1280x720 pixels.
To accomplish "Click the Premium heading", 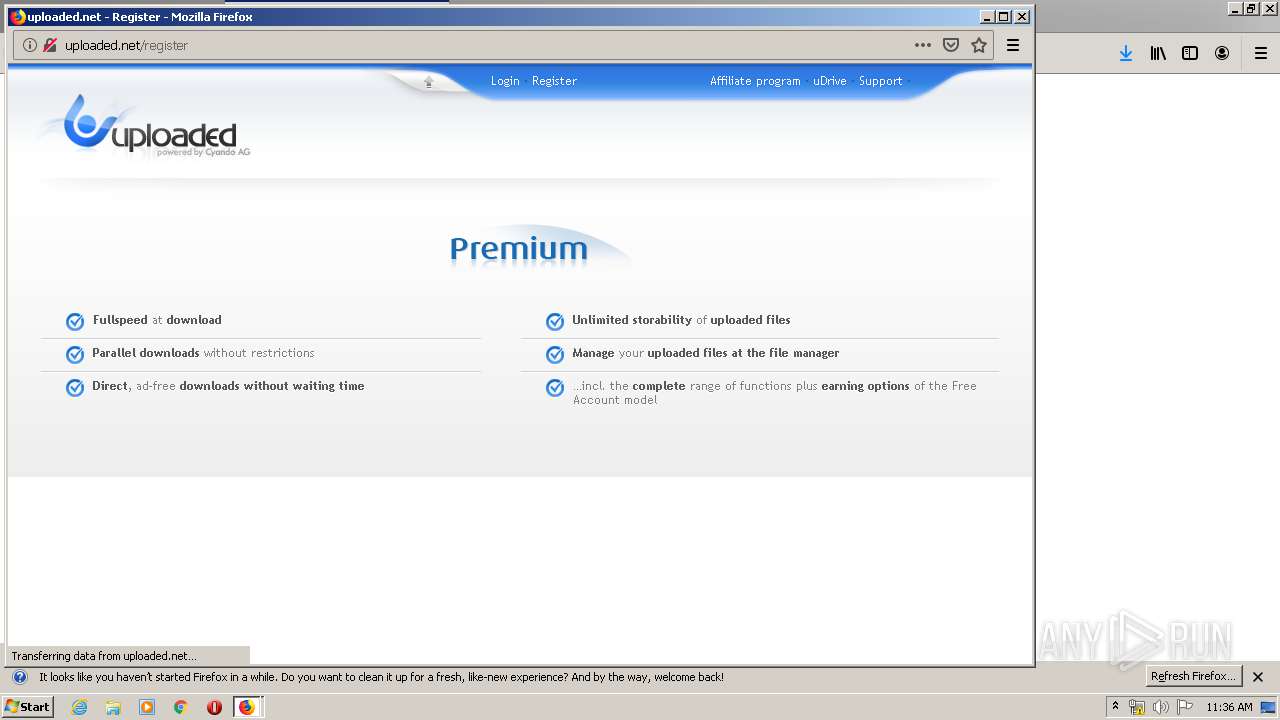I will coord(518,248).
